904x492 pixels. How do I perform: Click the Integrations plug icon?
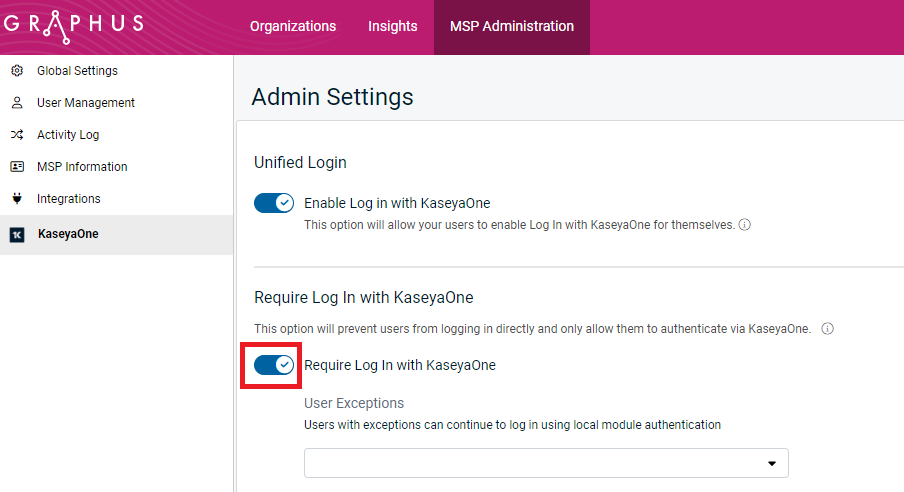point(17,199)
